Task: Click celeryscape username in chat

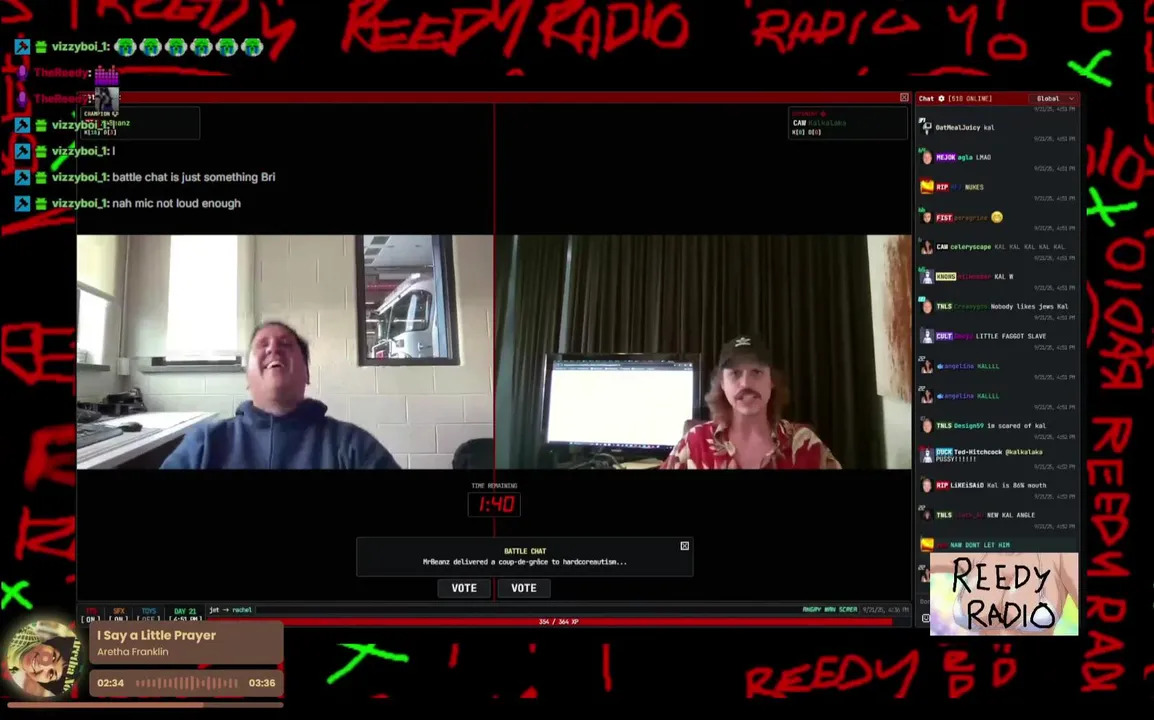Action: [x=970, y=247]
